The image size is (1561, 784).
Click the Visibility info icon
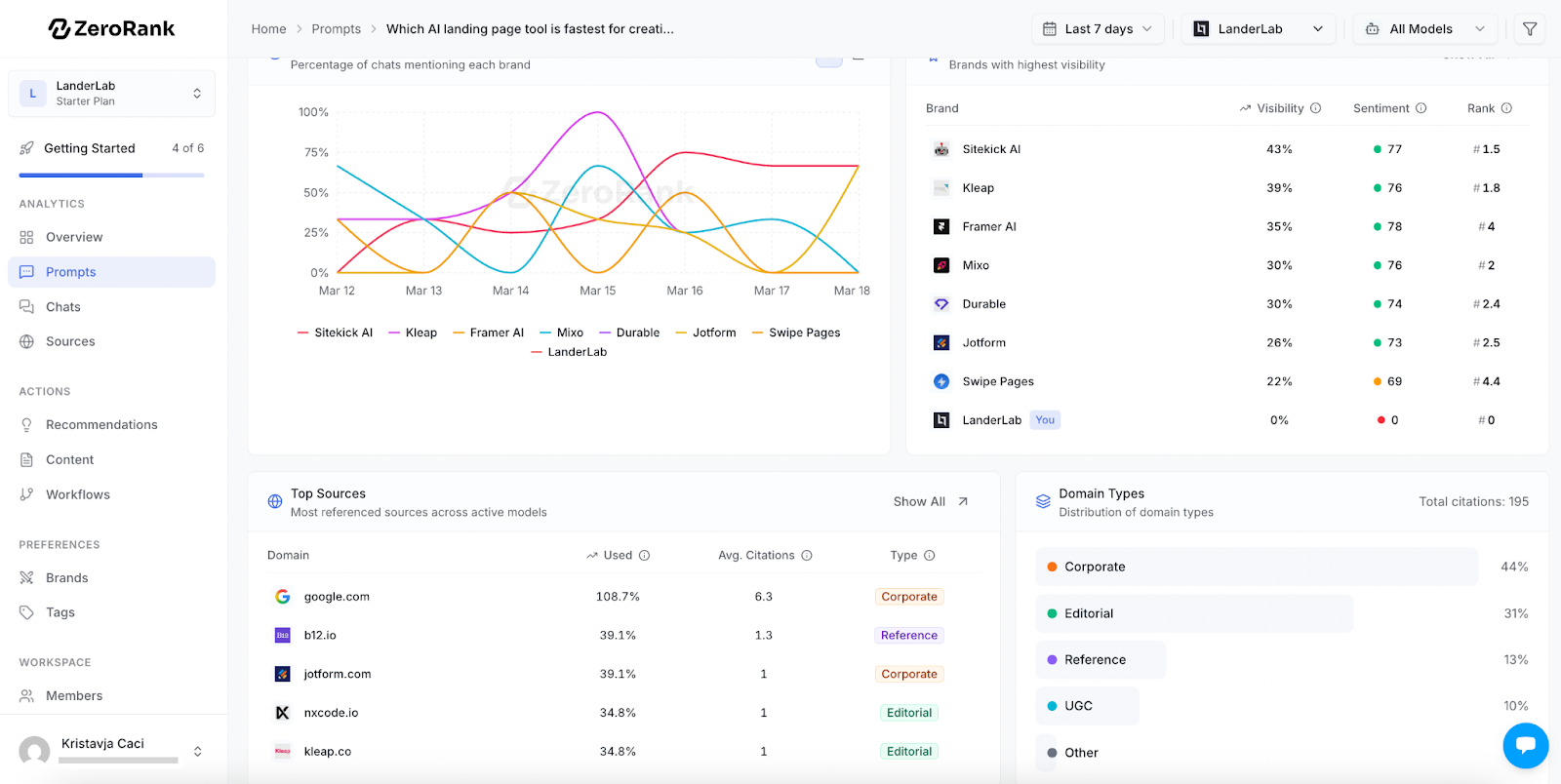[x=1315, y=108]
